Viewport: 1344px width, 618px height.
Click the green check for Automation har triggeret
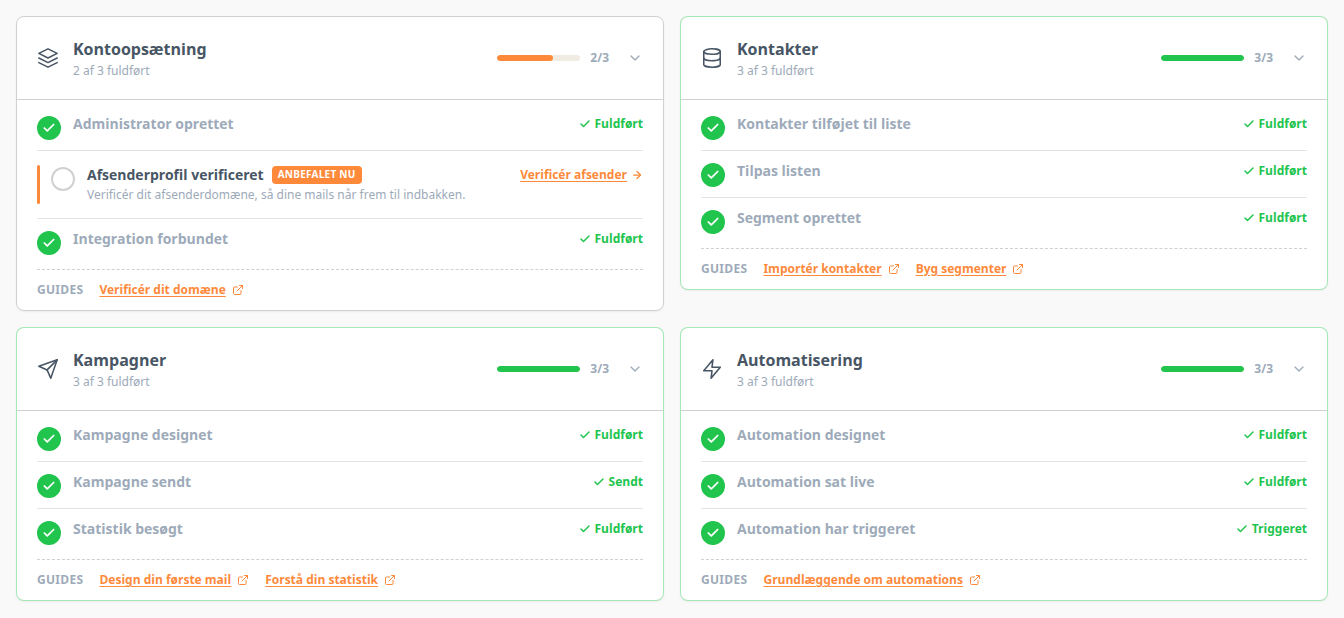[x=713, y=533]
